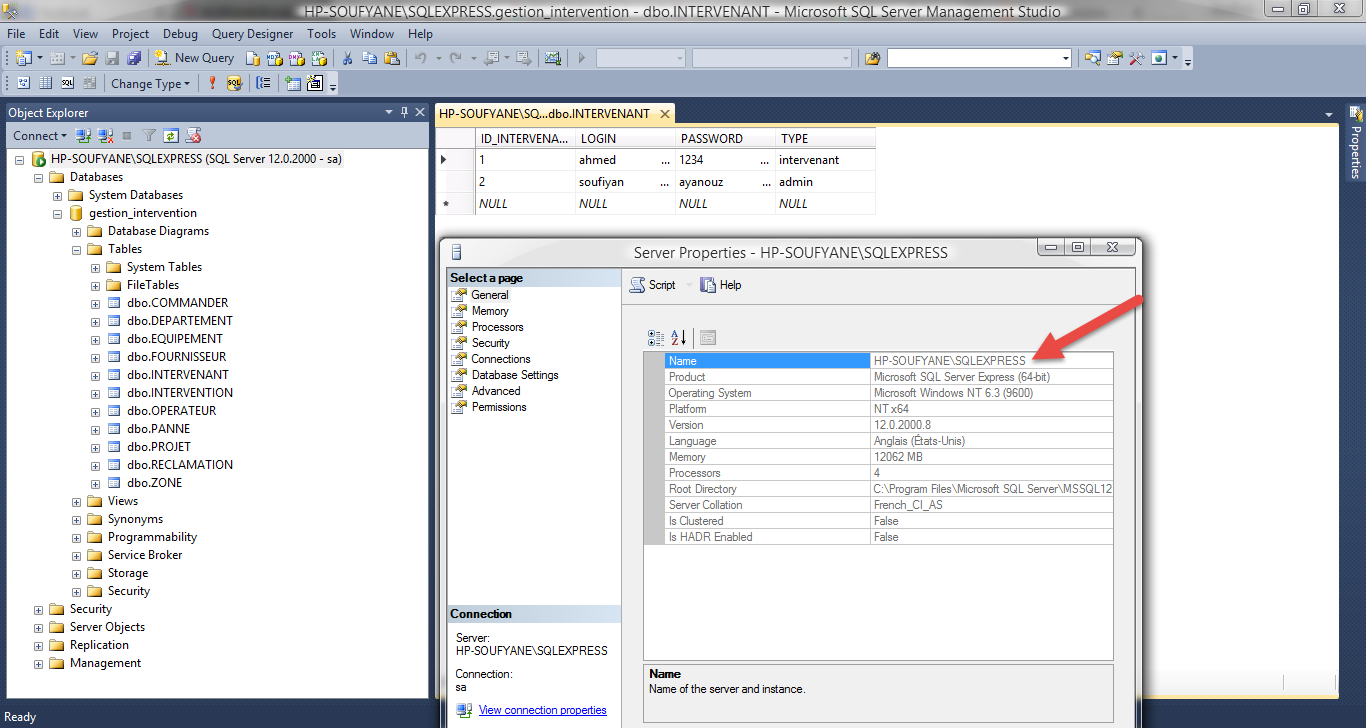
Task: Click the XMLA query icon
Action: pos(319,58)
